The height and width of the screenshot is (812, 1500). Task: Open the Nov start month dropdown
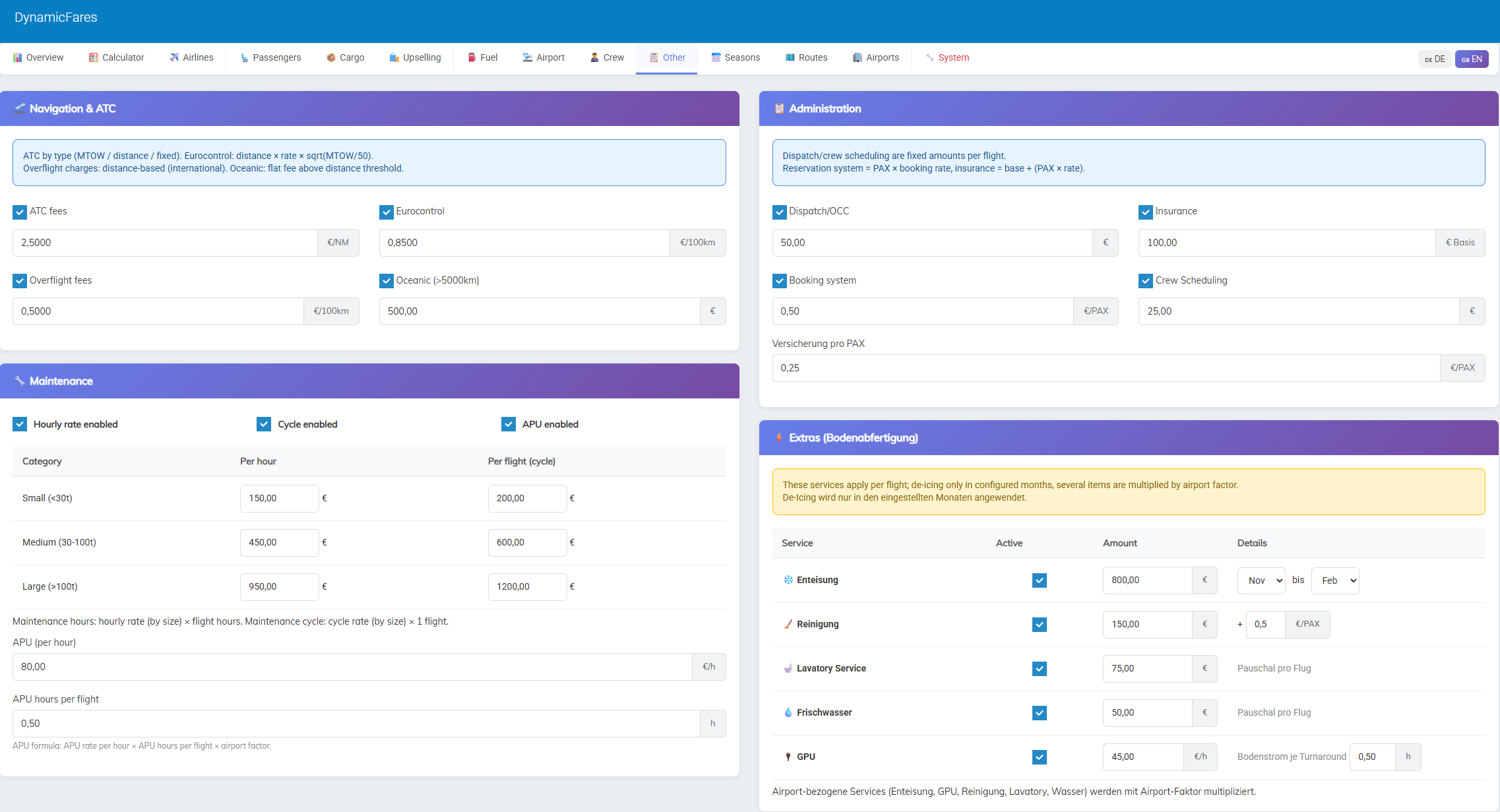coord(1261,580)
